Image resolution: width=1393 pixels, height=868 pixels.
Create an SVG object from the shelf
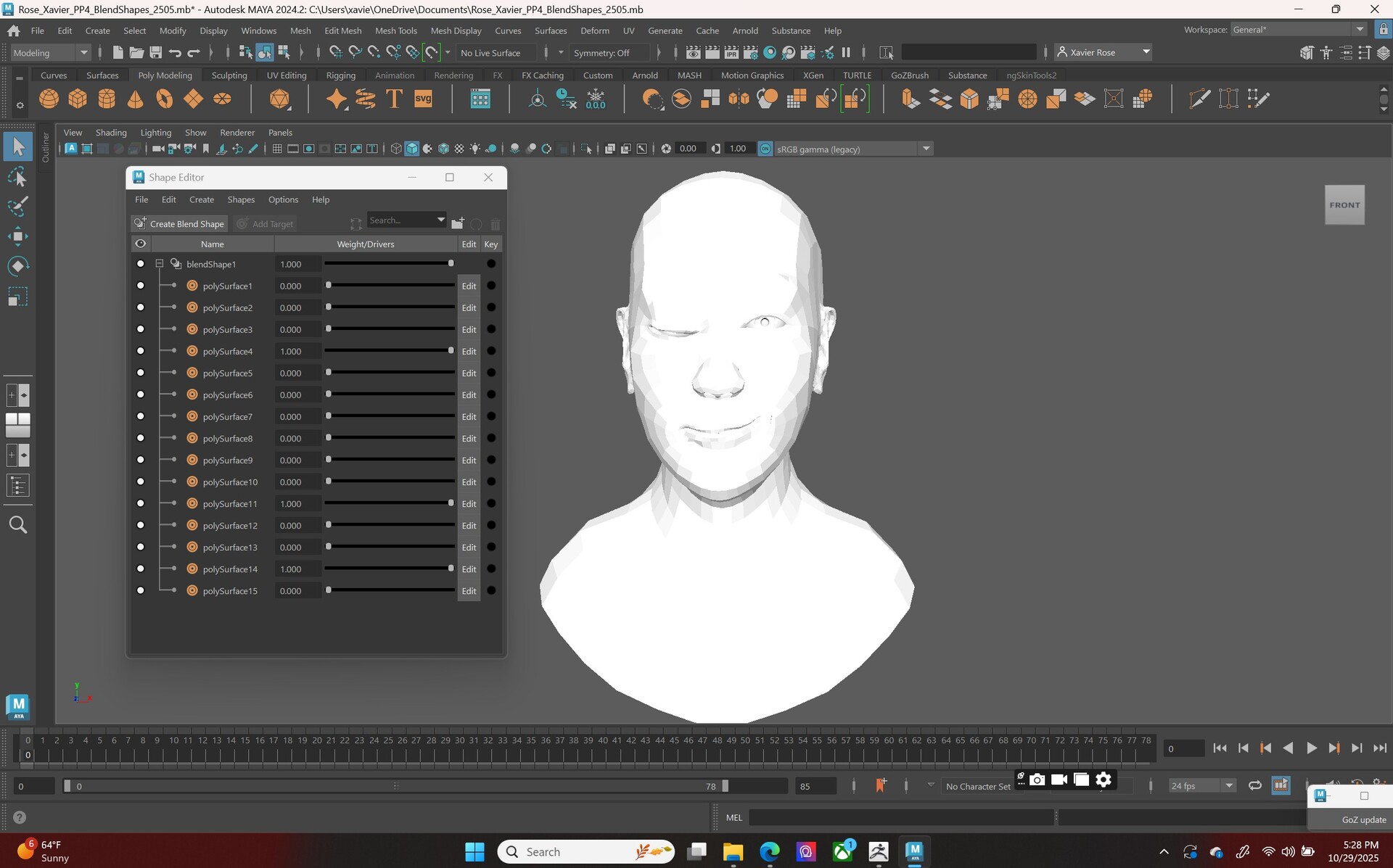(x=423, y=99)
